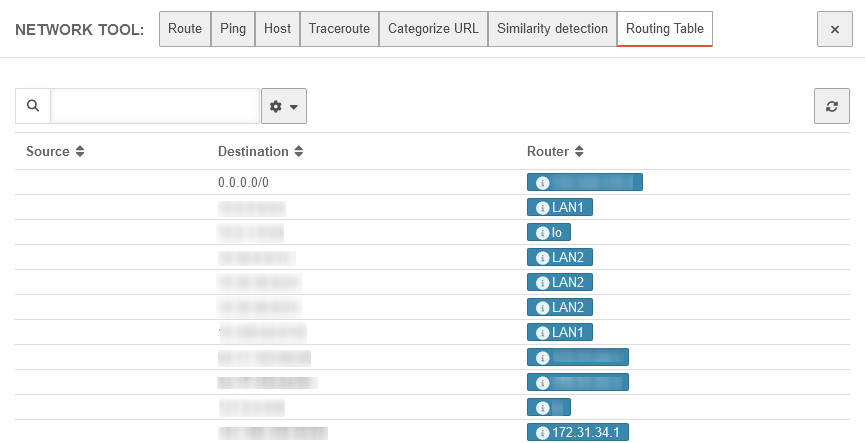
Task: Click the refresh routing table icon
Action: coord(831,106)
